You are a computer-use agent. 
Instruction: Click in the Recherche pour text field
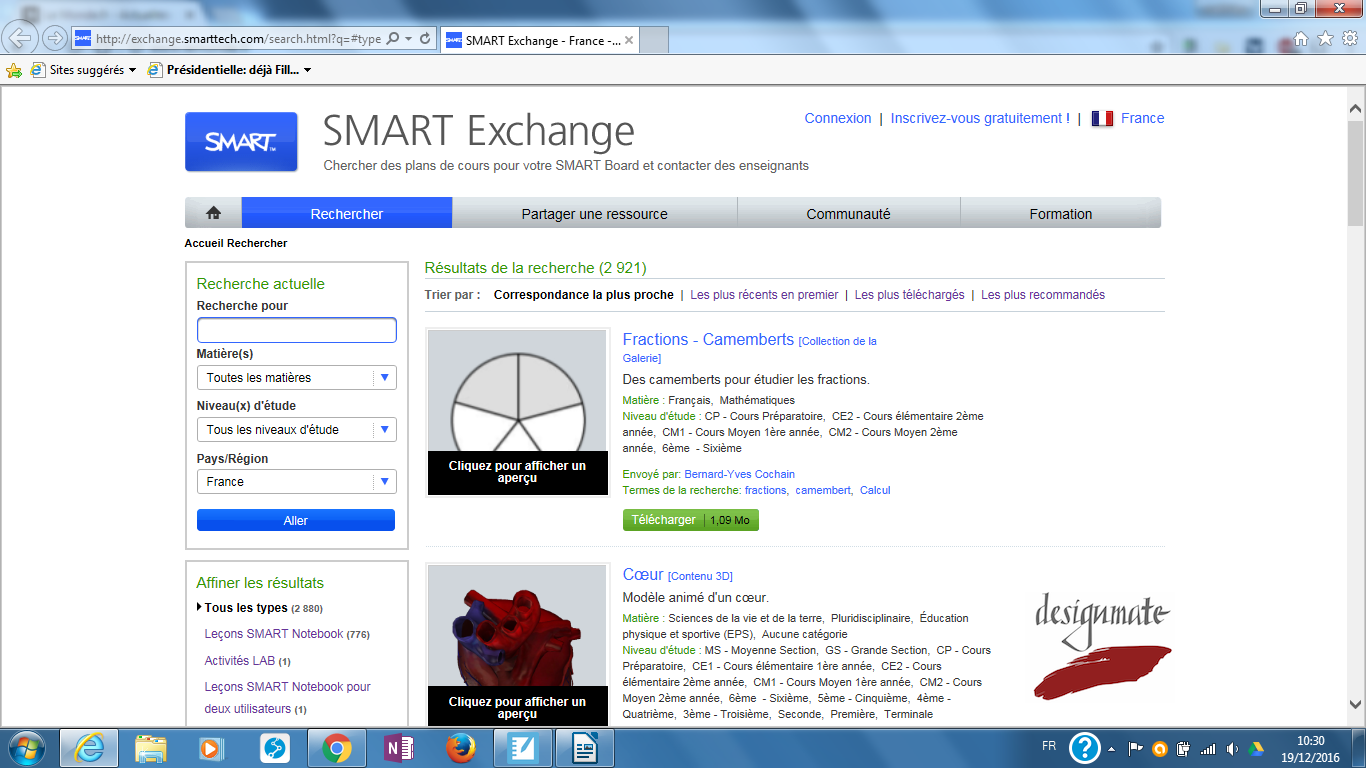click(297, 330)
